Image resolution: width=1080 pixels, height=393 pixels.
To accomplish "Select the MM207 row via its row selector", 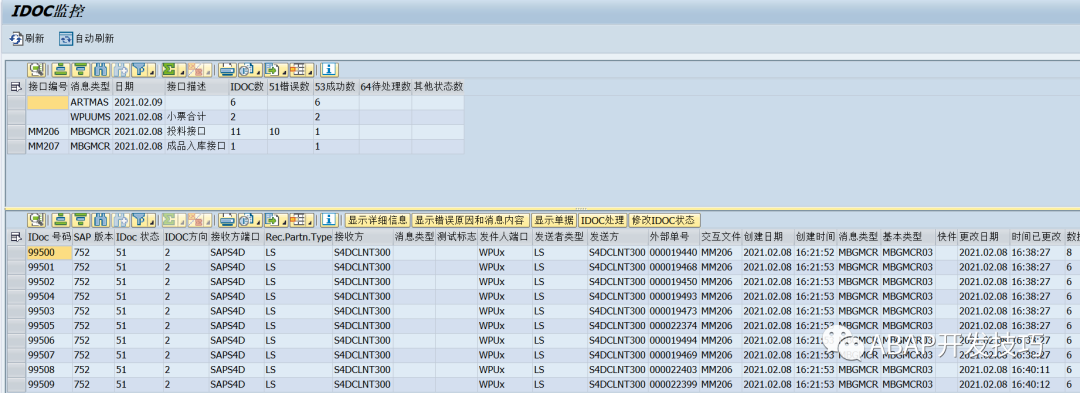I will click(17, 147).
